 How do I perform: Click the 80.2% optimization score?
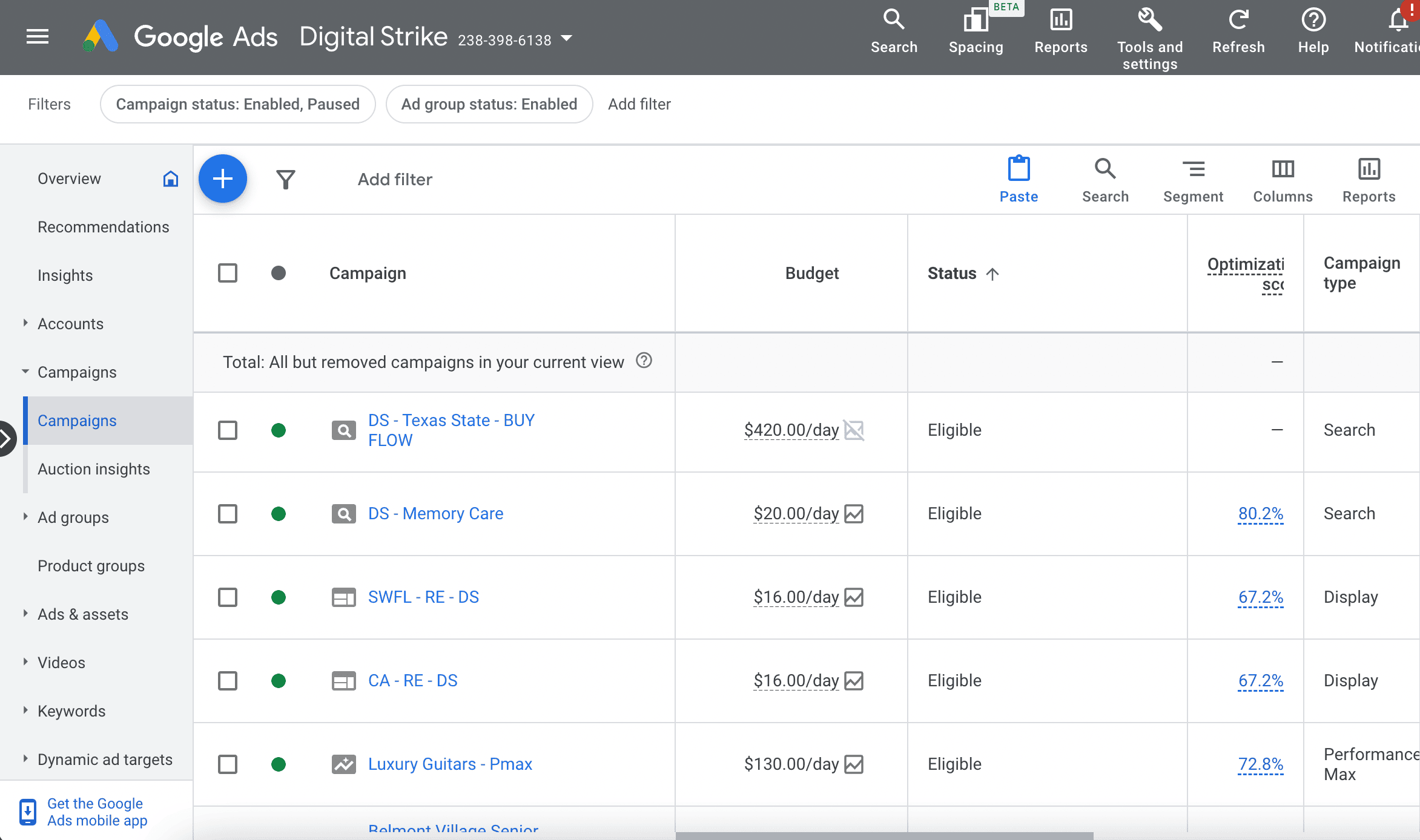pyautogui.click(x=1260, y=514)
